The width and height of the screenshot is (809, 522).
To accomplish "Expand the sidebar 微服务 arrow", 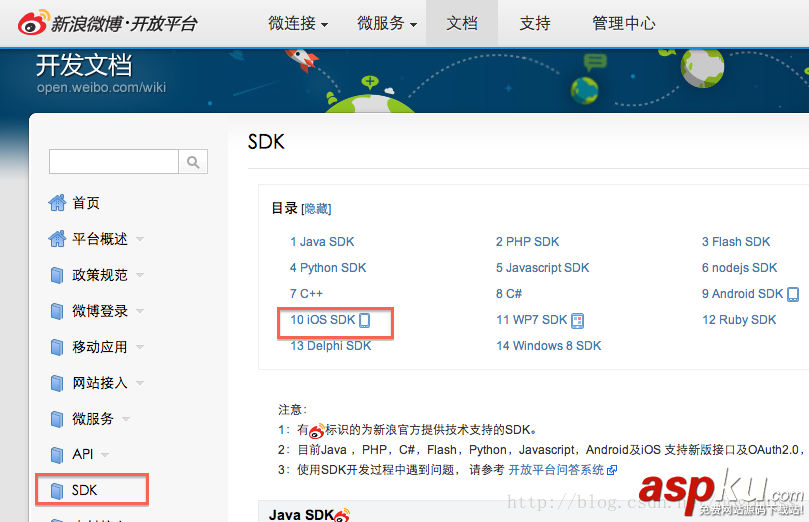I will [126, 419].
